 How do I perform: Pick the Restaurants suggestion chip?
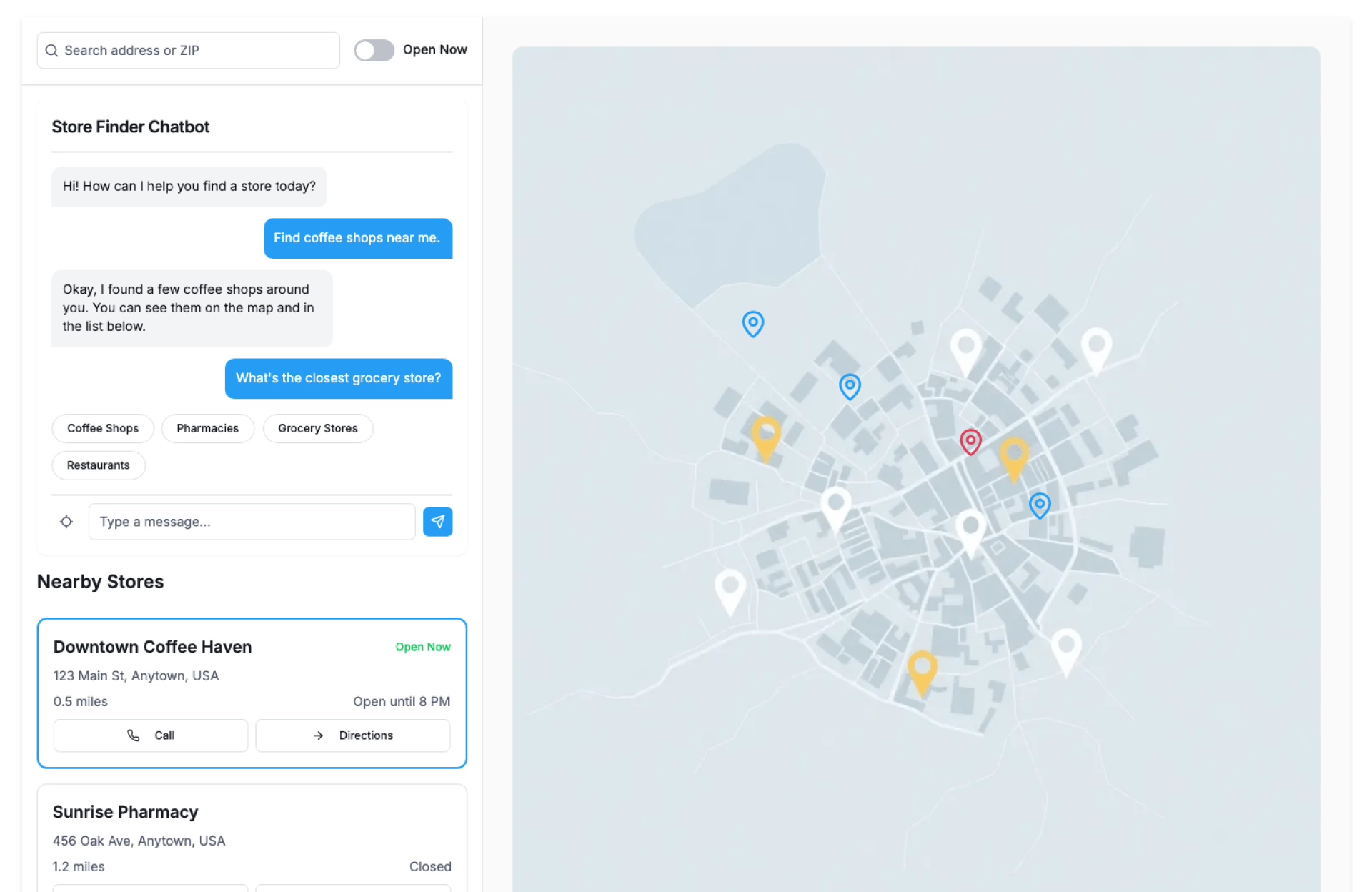(99, 465)
